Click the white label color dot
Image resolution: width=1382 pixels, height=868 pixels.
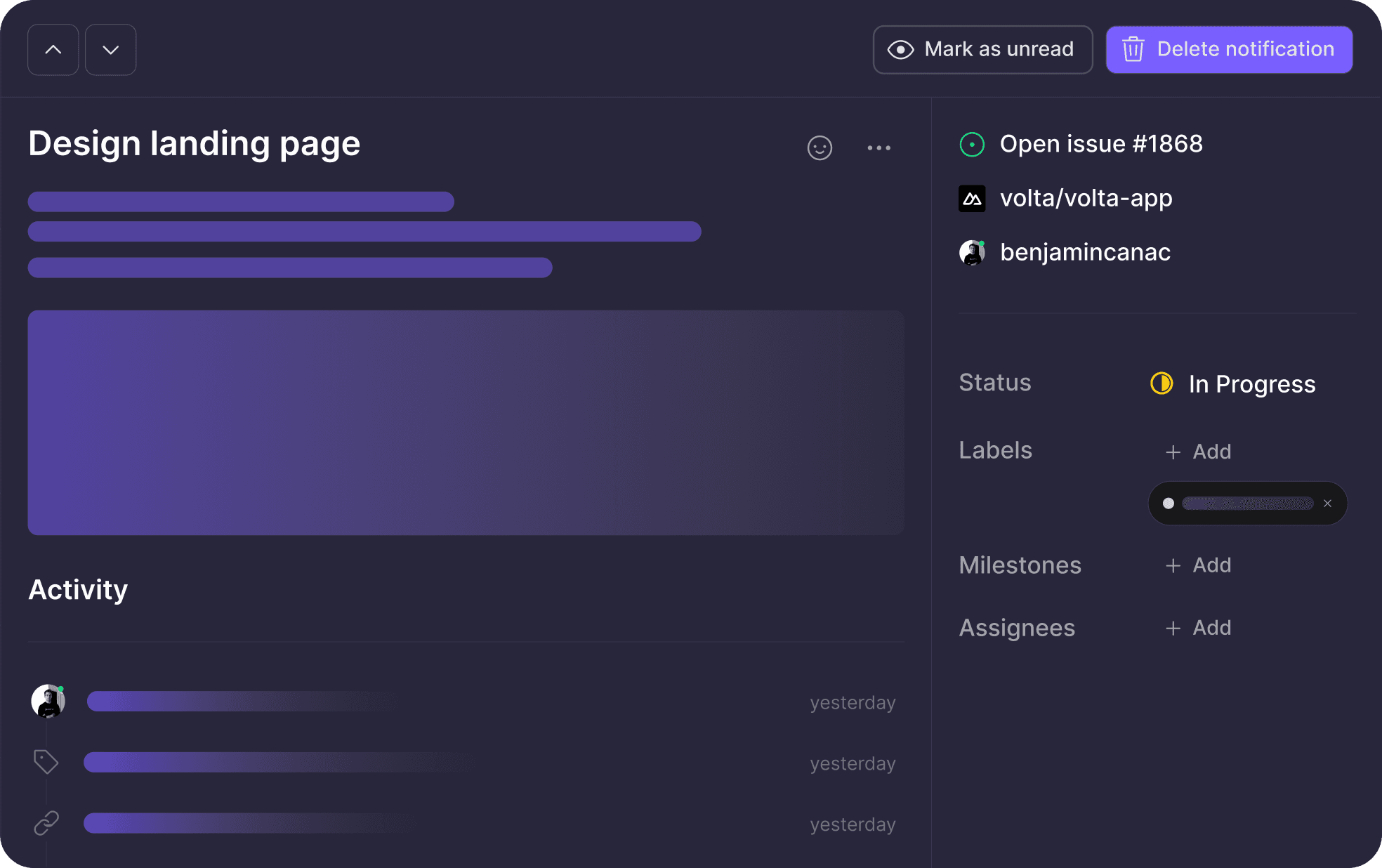[x=1169, y=504]
